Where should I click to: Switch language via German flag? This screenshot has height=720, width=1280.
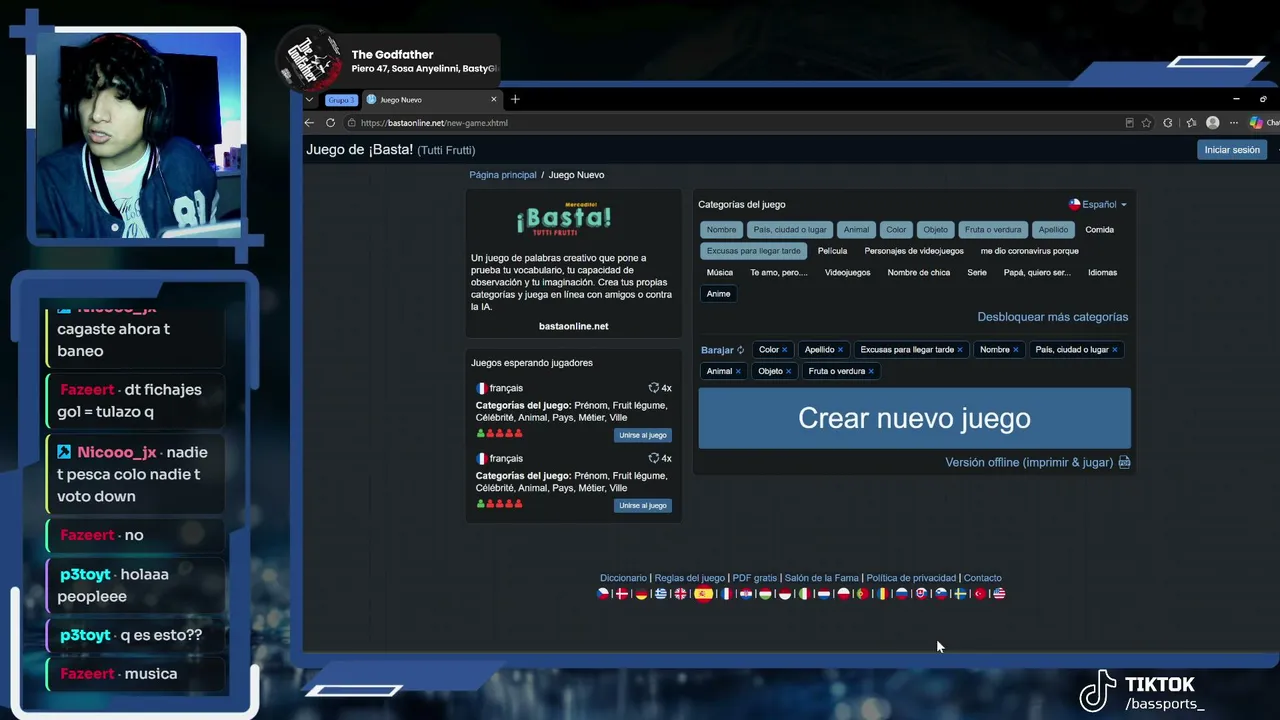(x=641, y=594)
